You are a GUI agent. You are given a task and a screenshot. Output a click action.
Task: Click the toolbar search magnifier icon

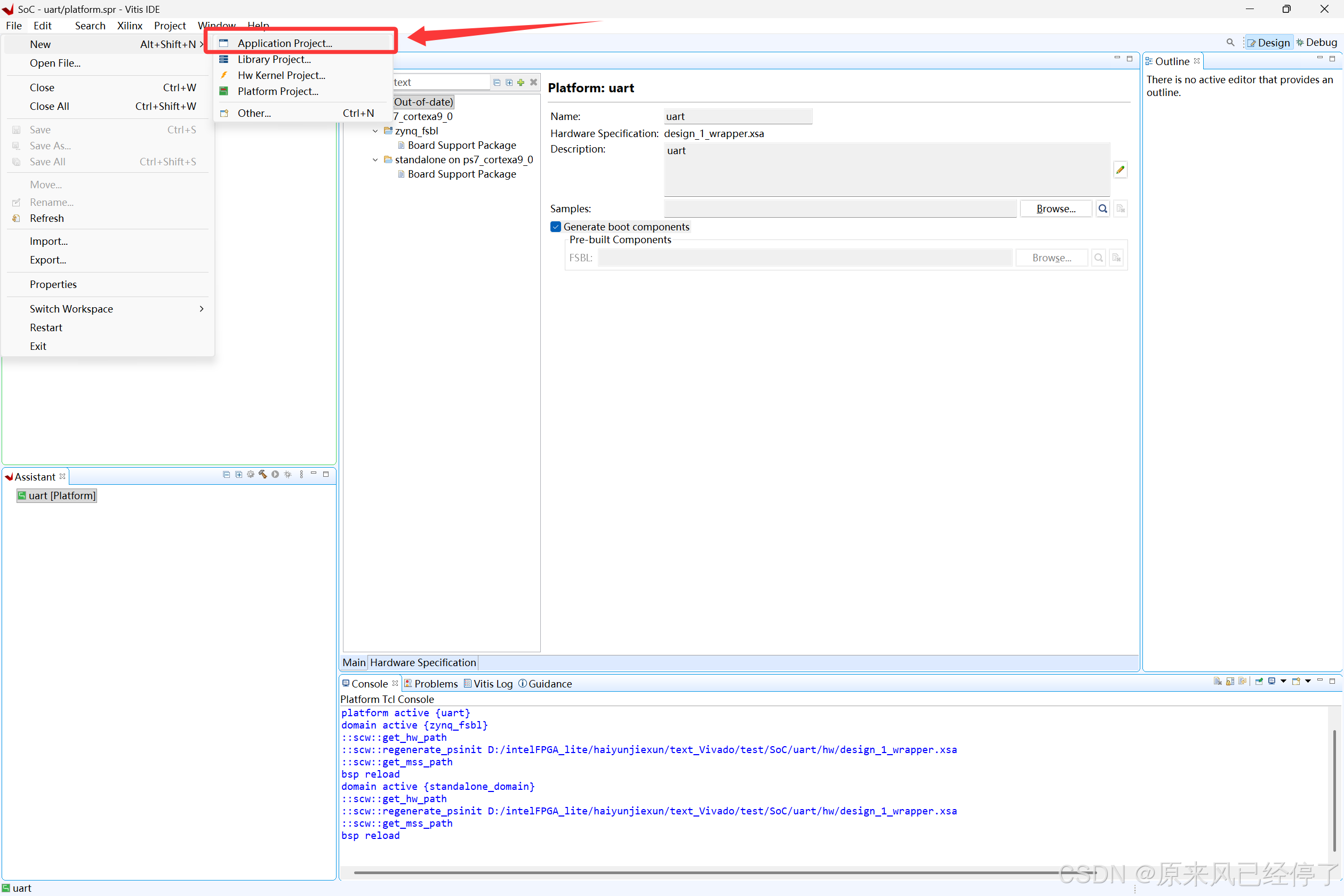click(x=1230, y=43)
